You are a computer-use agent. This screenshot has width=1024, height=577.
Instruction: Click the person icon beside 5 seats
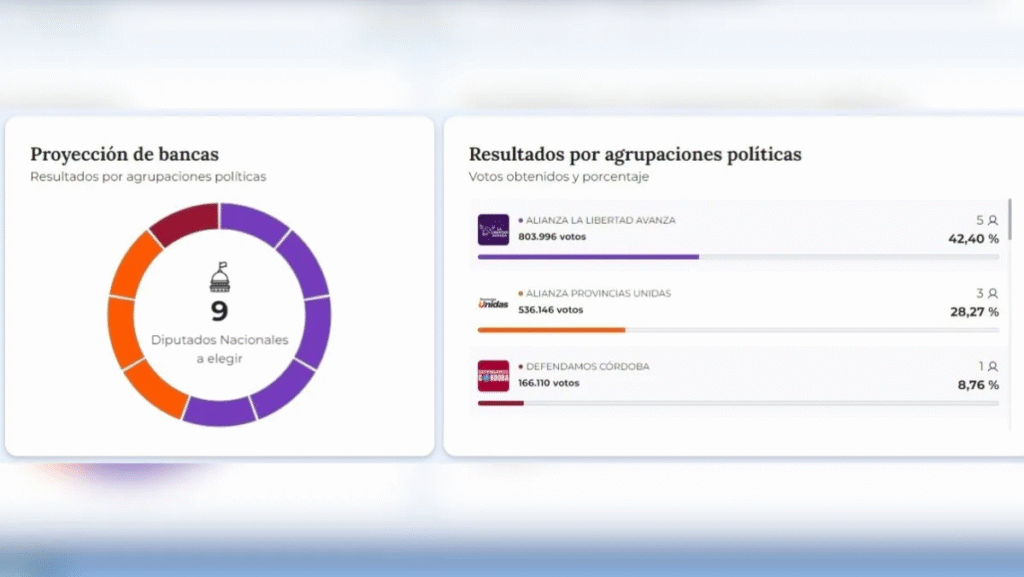click(x=993, y=220)
